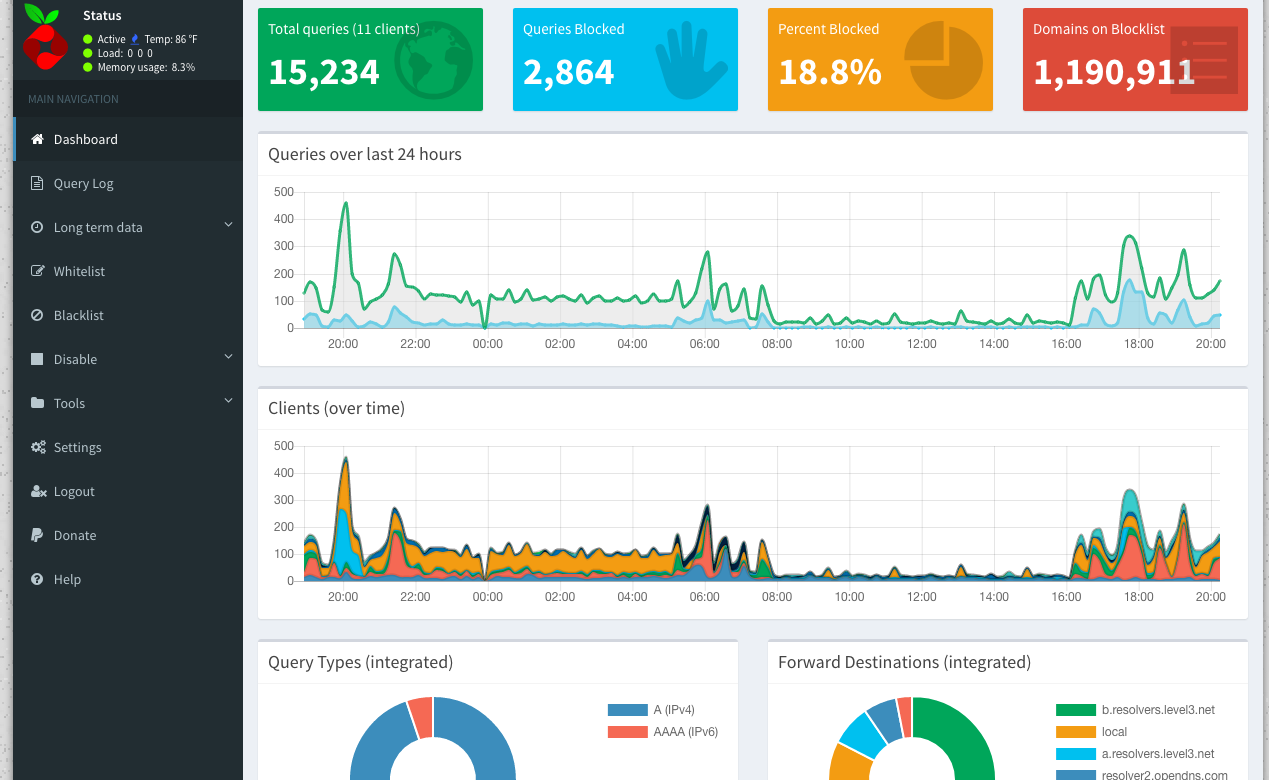Click the Whitelist pencil icon

[38, 271]
